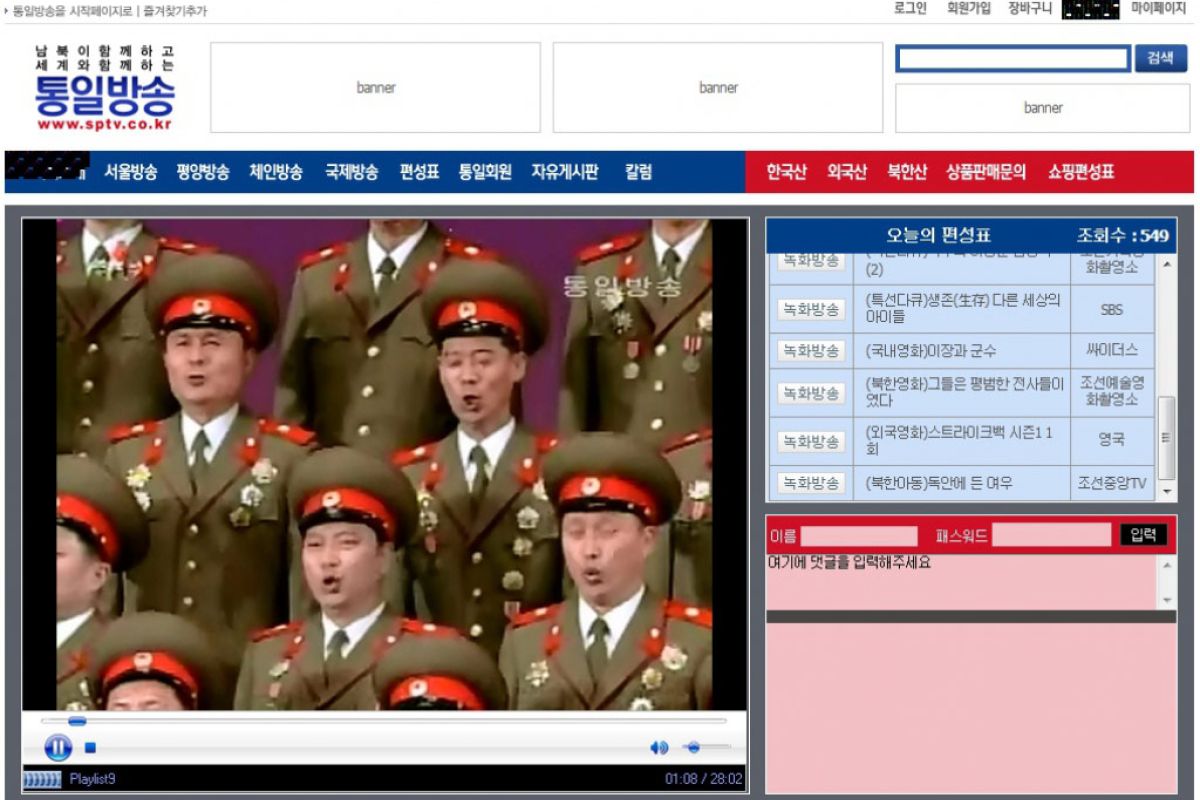The width and height of the screenshot is (1200, 800).
Task: Open the 회원가입 sign-up link
Action: 968,9
